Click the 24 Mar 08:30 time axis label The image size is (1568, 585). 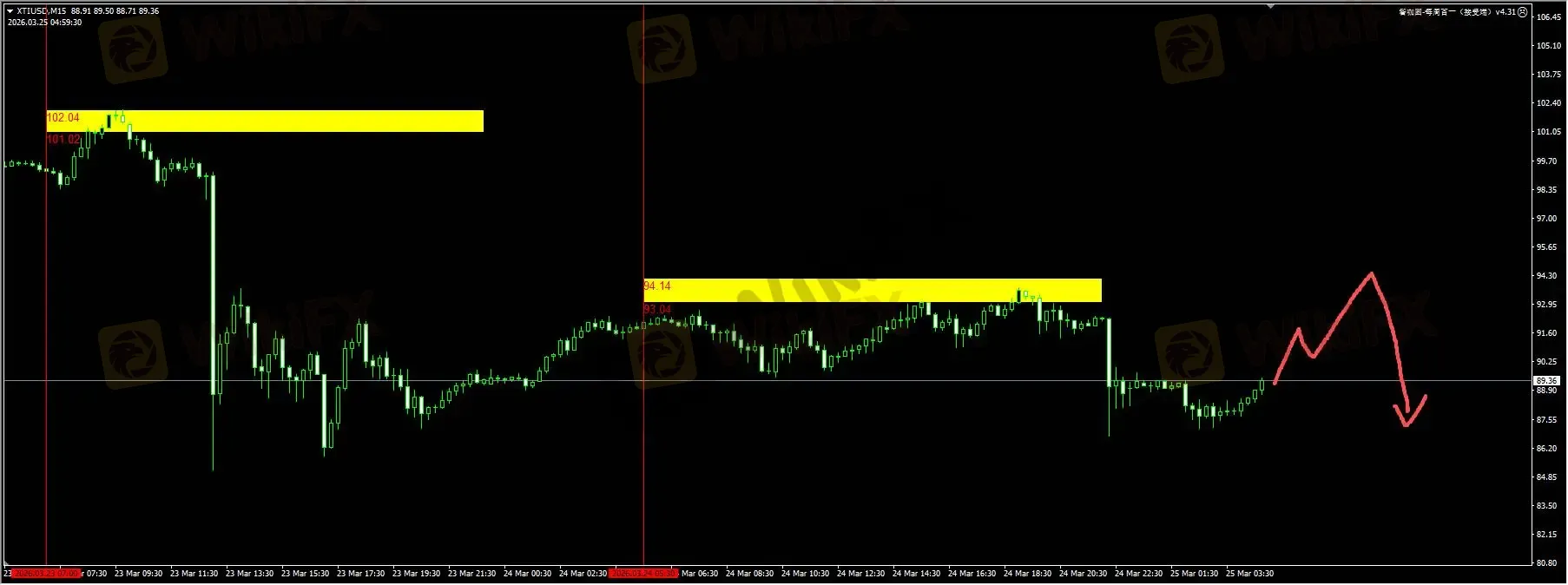[749, 574]
